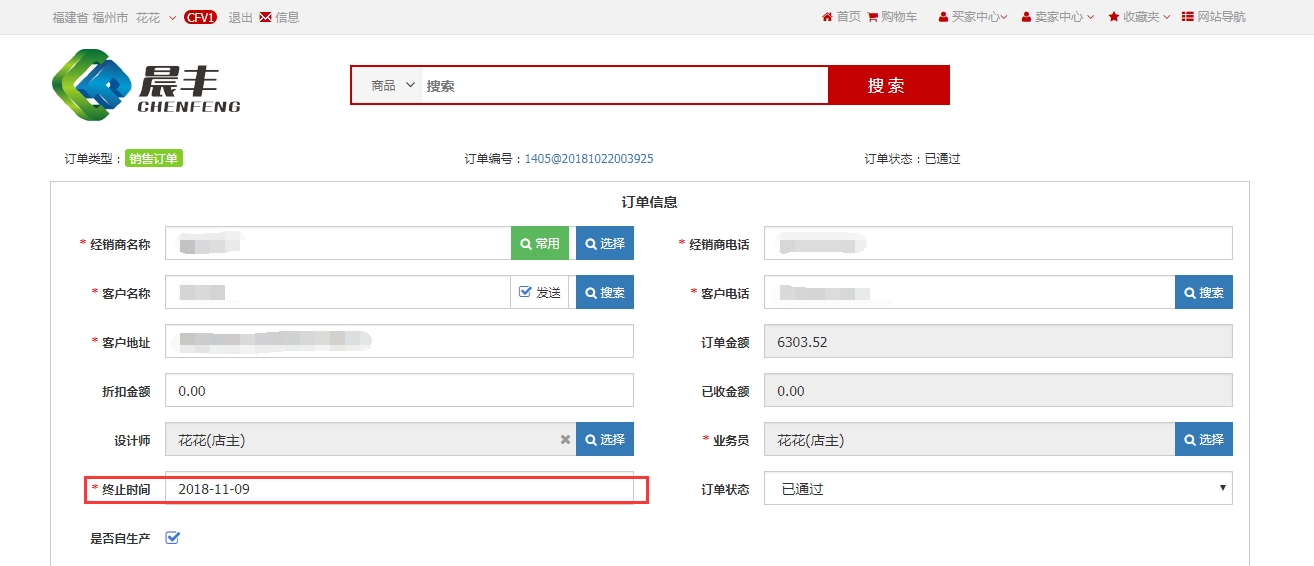Expand the 商品 search category dropdown
This screenshot has width=1314, height=566.
(x=393, y=86)
